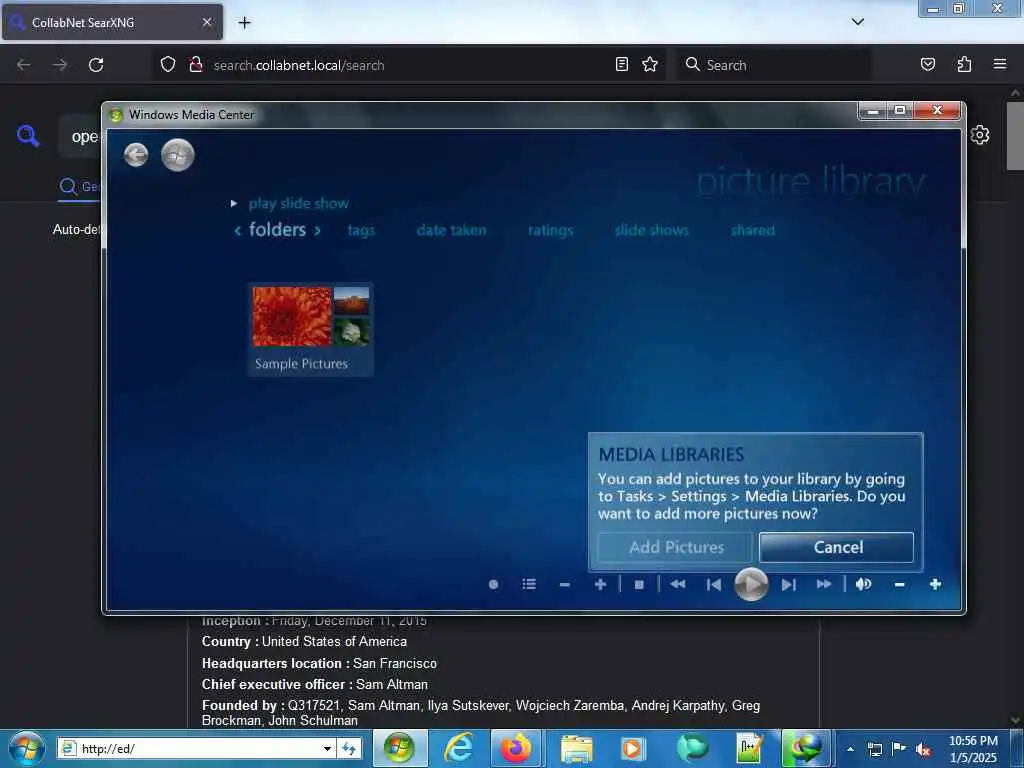The width and height of the screenshot is (1024, 768).
Task: Open Firefox extensions puzzle icon
Action: (x=964, y=64)
